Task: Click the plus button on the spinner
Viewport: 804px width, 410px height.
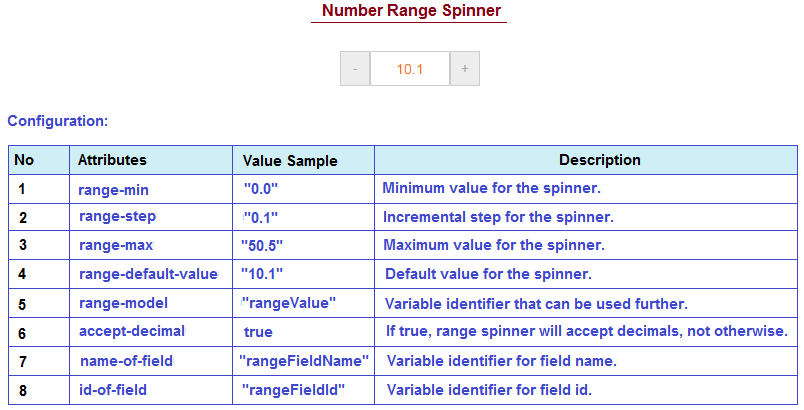Action: (x=465, y=69)
